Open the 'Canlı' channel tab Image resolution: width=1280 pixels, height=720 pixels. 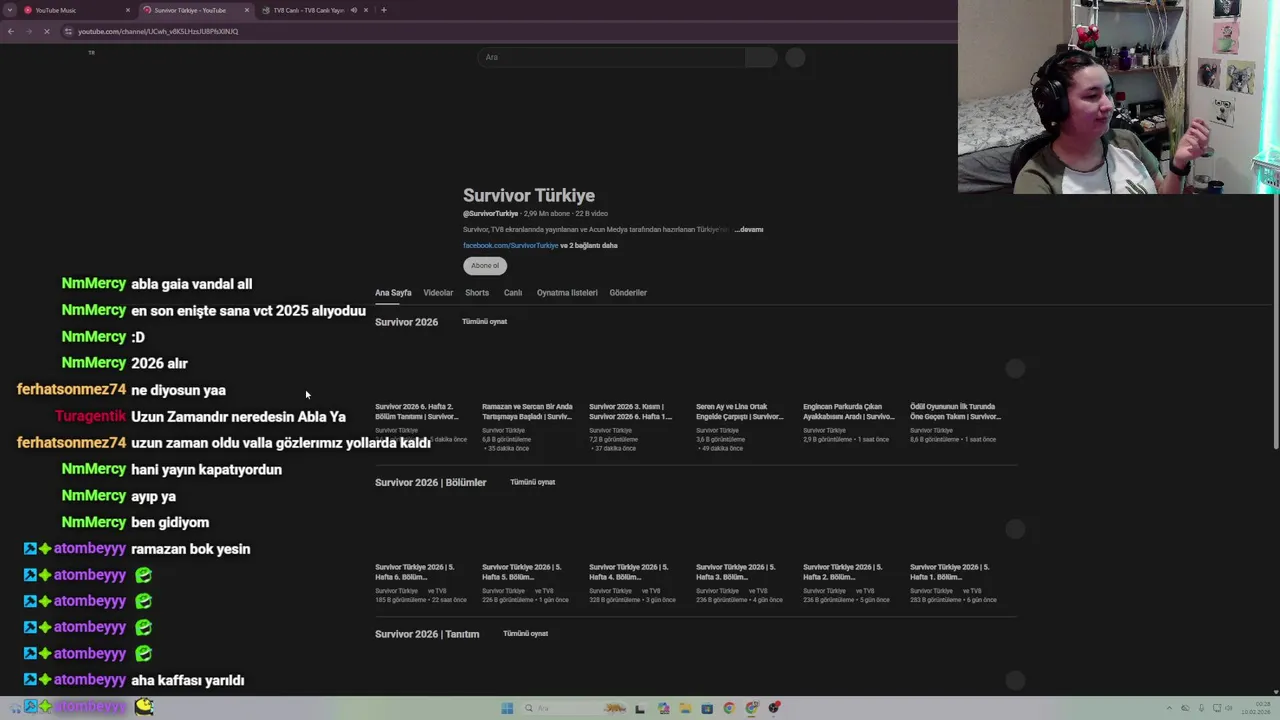click(x=513, y=293)
